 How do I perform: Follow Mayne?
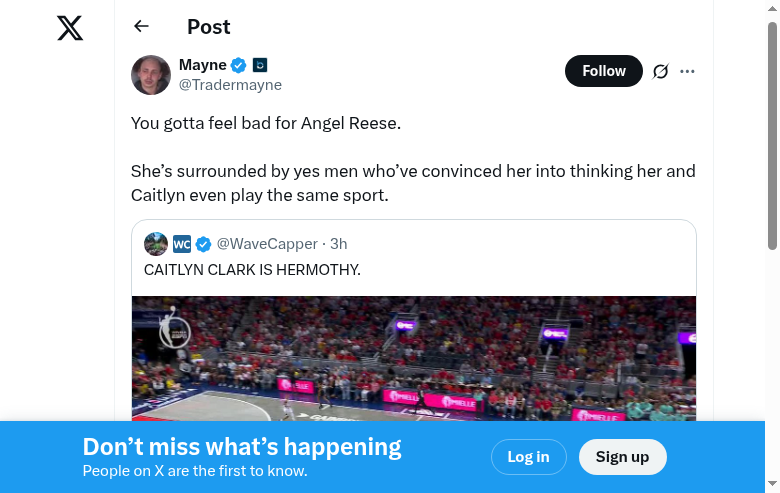[x=604, y=71]
